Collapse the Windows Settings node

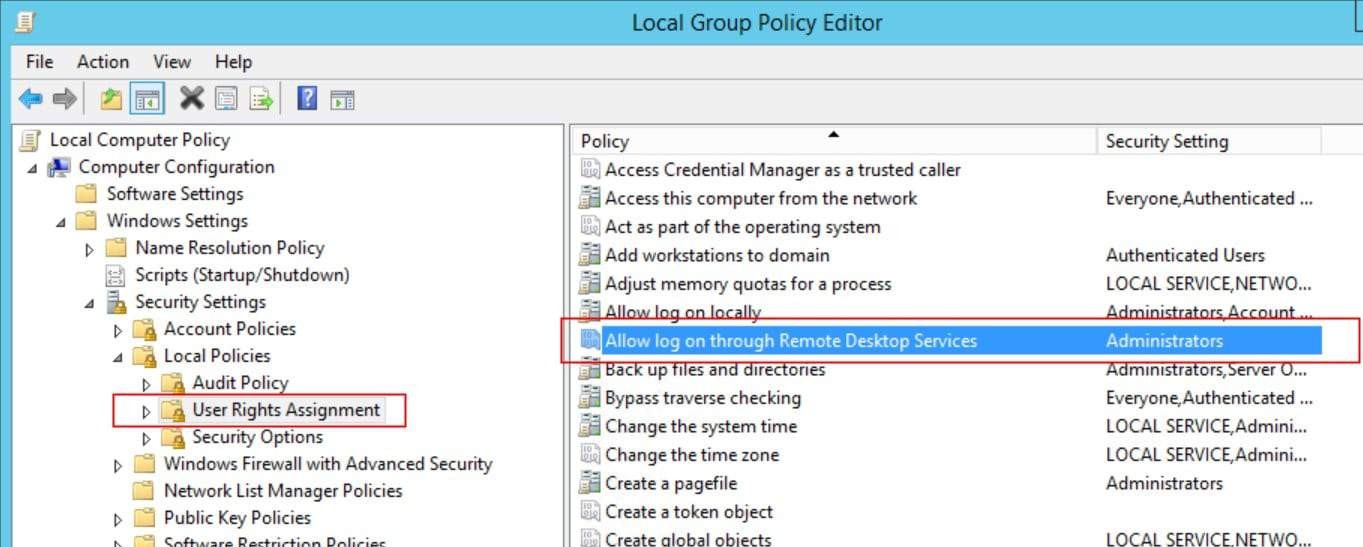(x=62, y=222)
